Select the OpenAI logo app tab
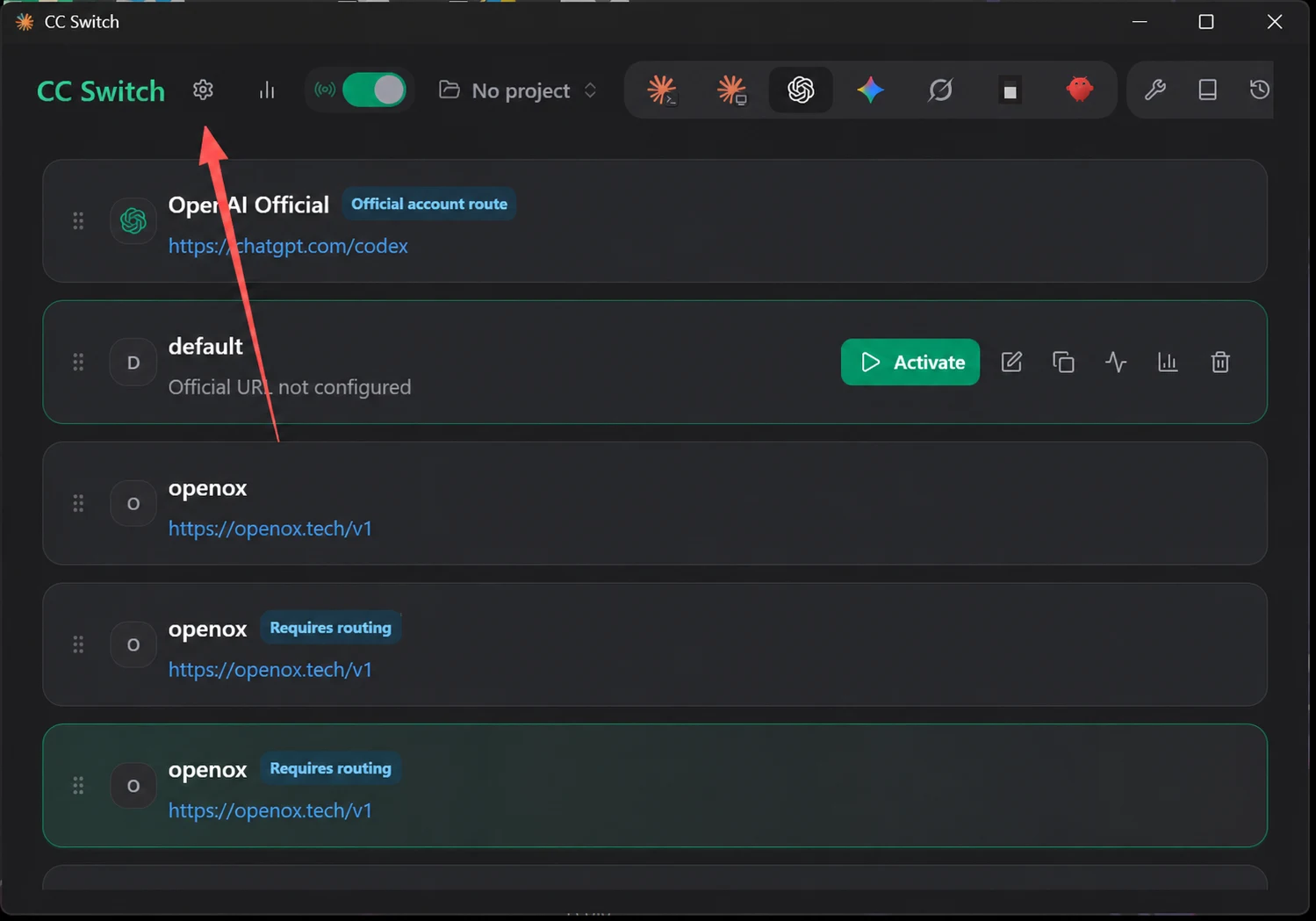Image resolution: width=1316 pixels, height=921 pixels. [x=801, y=90]
